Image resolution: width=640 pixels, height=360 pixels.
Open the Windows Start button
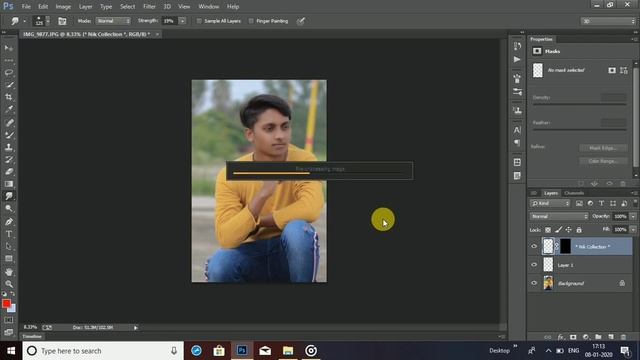(x=11, y=351)
